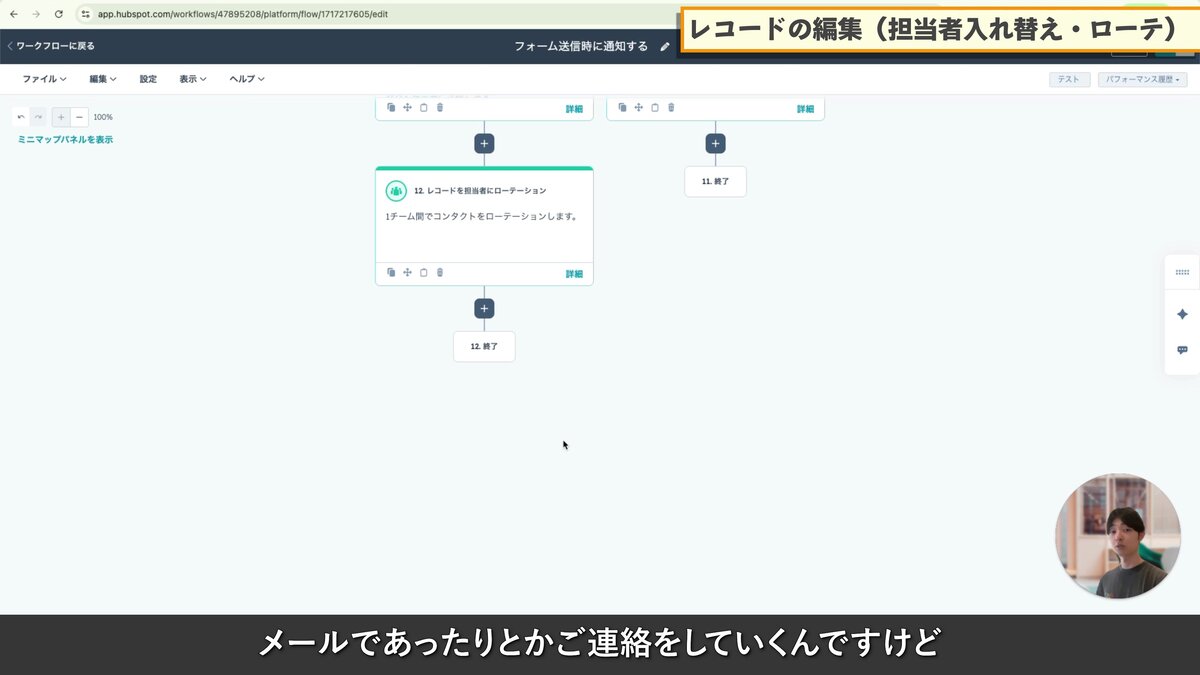The width and height of the screenshot is (1200, 675).
Task: Open the ヘルプ dropdown
Action: click(x=244, y=78)
